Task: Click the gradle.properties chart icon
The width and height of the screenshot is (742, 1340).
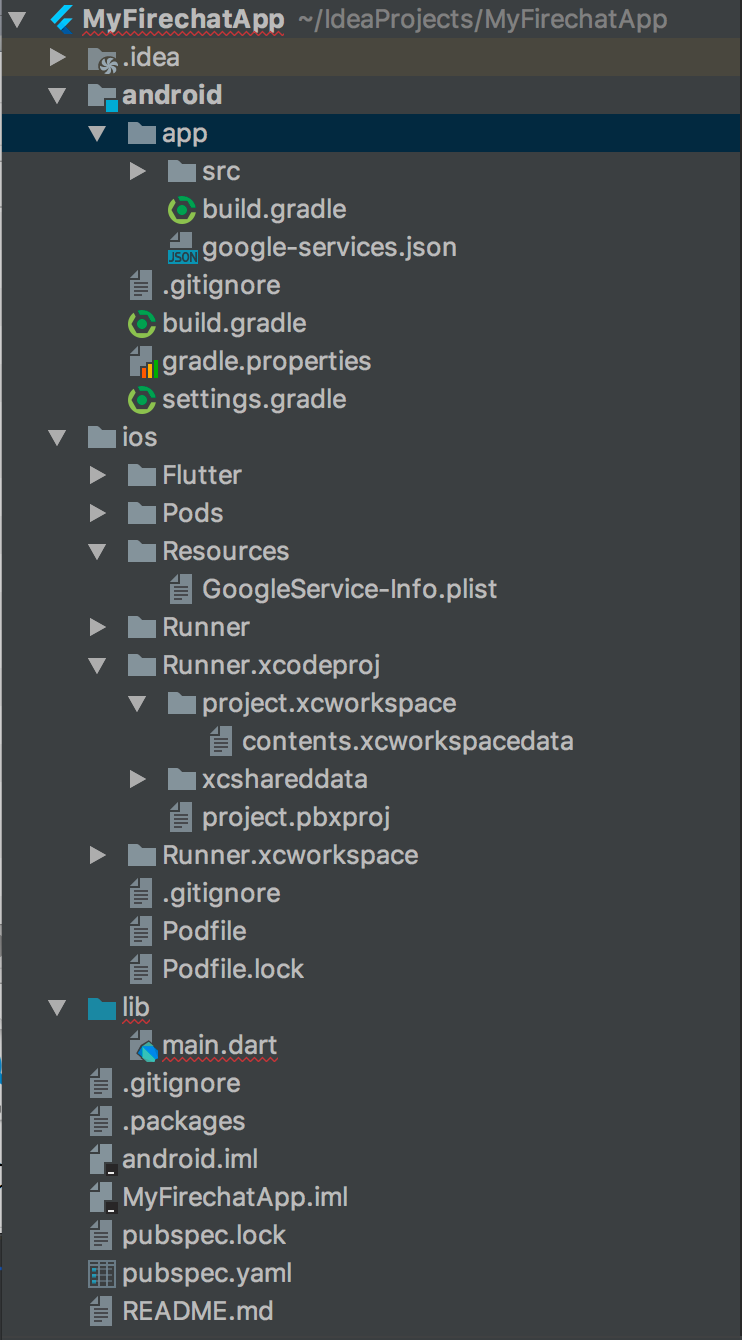Action: tap(142, 362)
